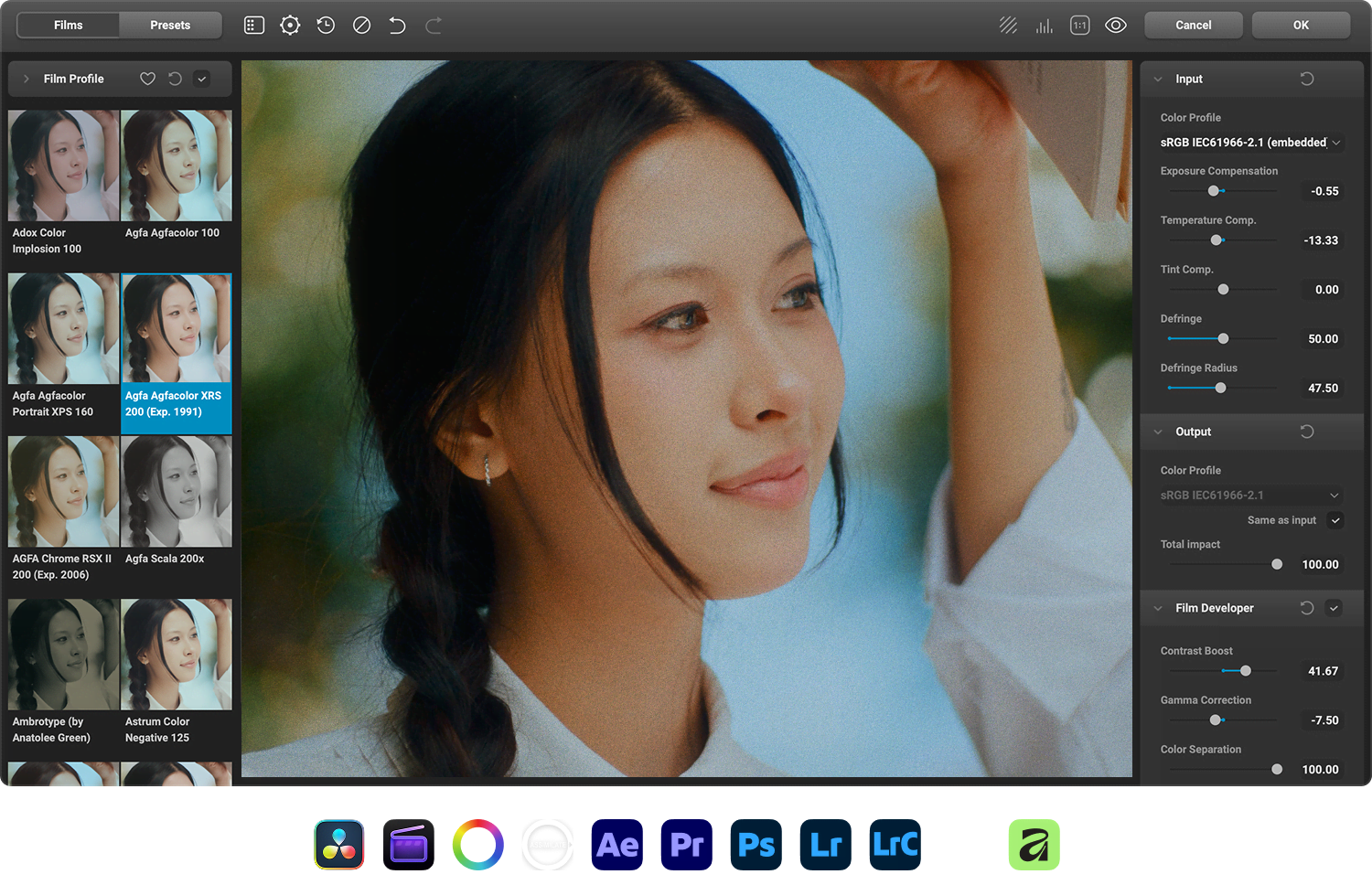The height and width of the screenshot is (885, 1372).
Task: Collapse the Input section
Action: pos(1158,79)
